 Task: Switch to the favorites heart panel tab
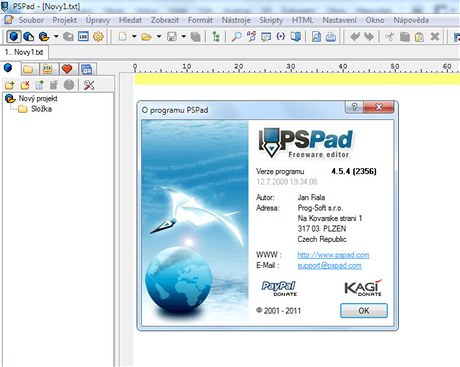pos(67,69)
